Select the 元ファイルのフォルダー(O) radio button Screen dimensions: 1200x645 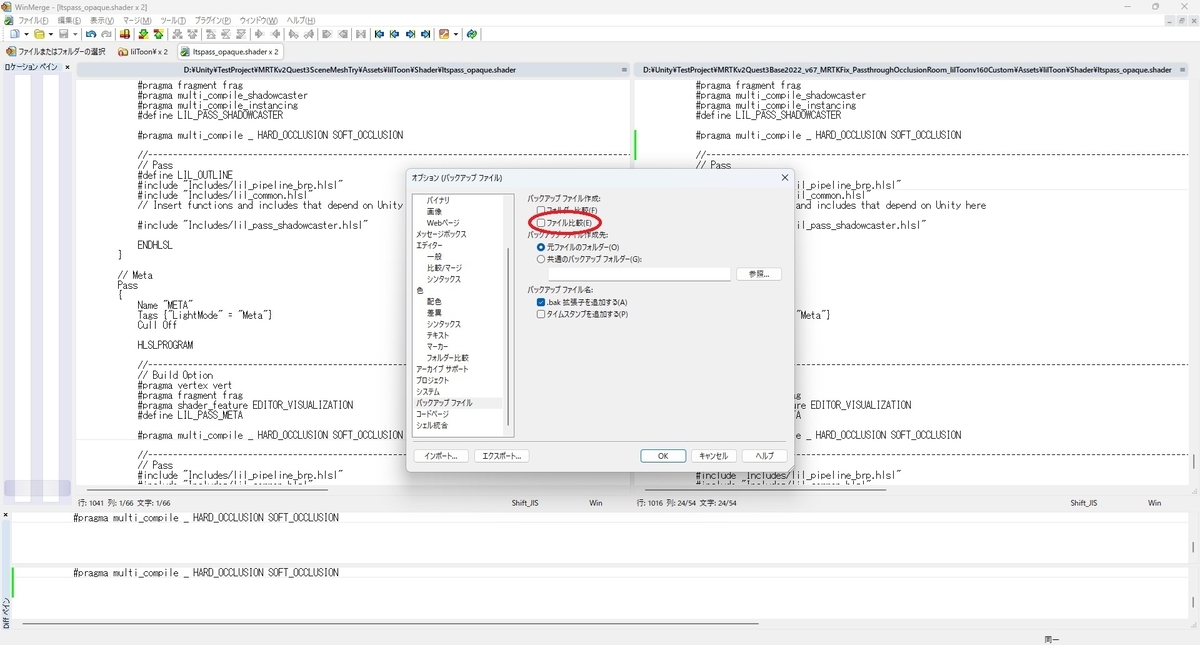tap(541, 247)
